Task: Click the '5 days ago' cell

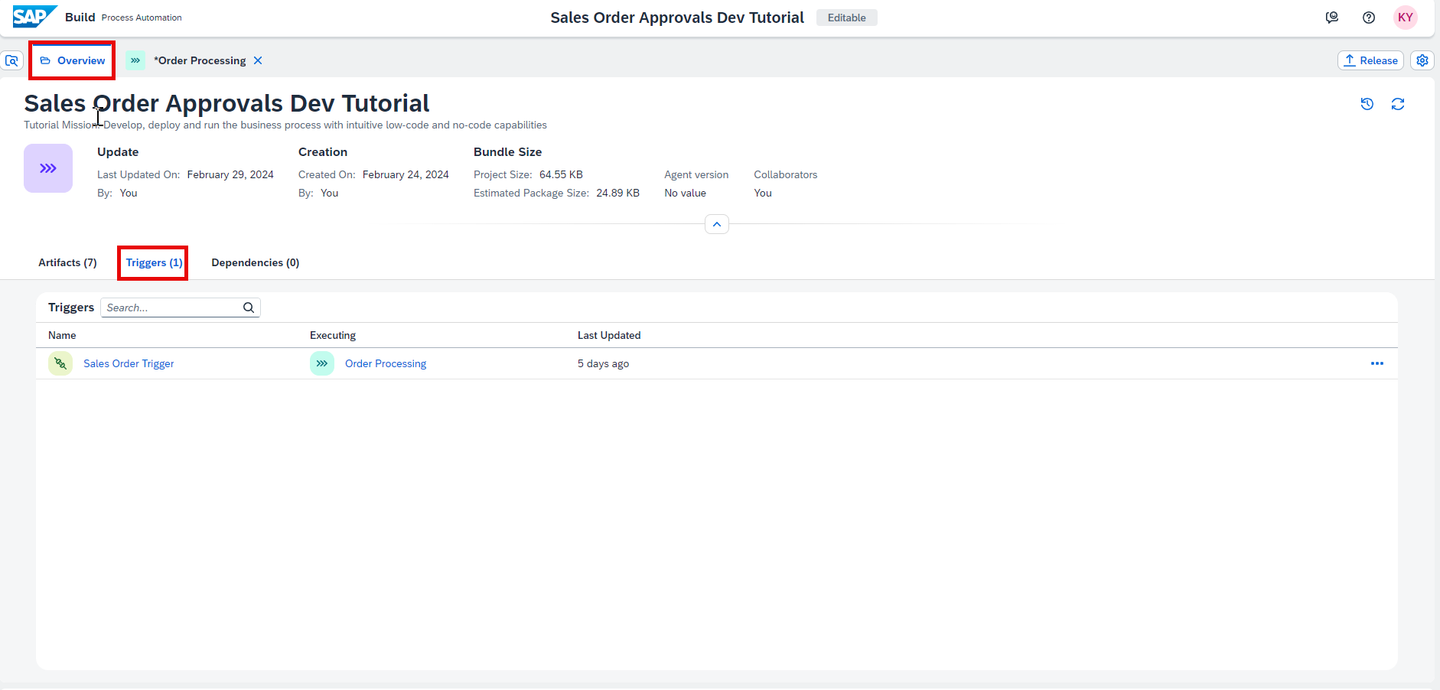Action: pyautogui.click(x=603, y=364)
